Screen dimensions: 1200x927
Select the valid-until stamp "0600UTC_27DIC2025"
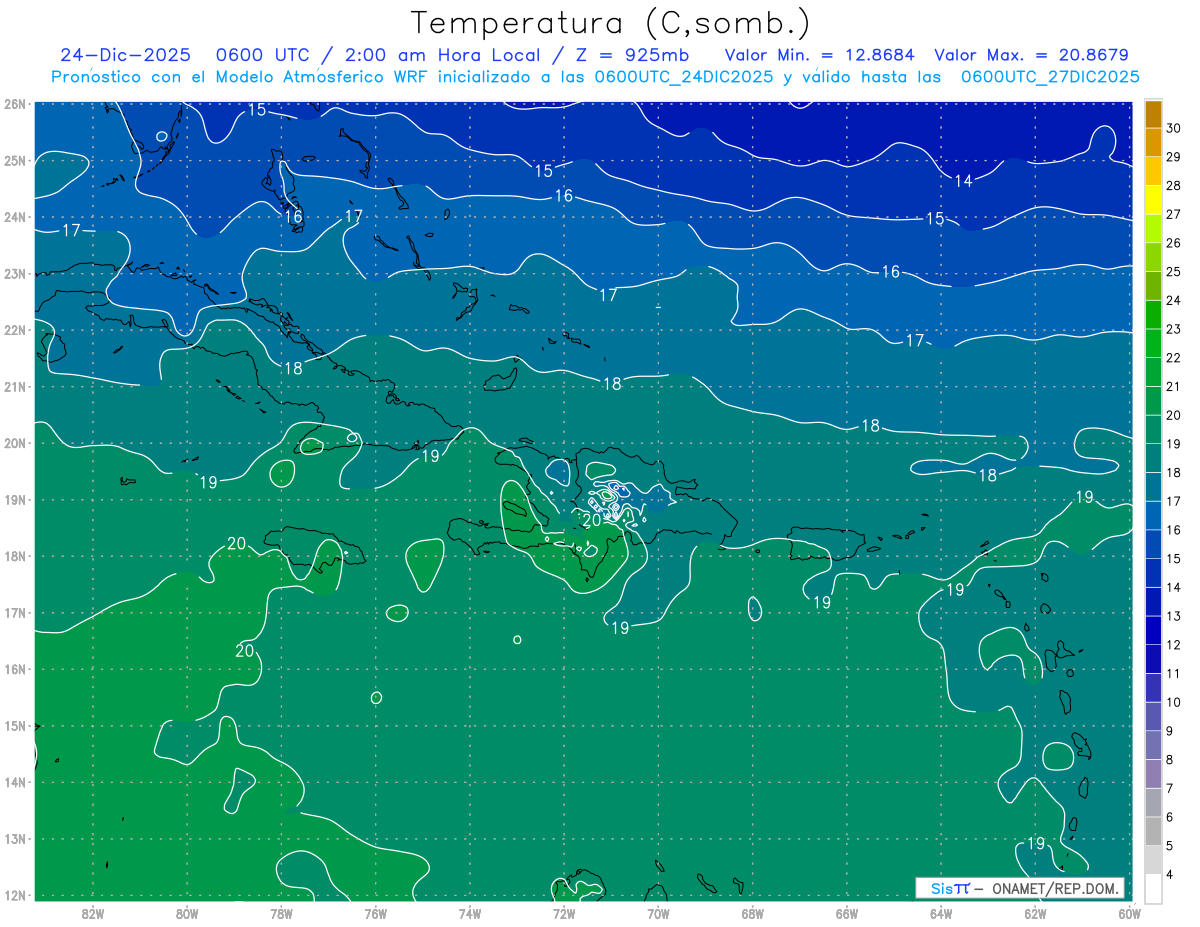pyautogui.click(x=1050, y=77)
